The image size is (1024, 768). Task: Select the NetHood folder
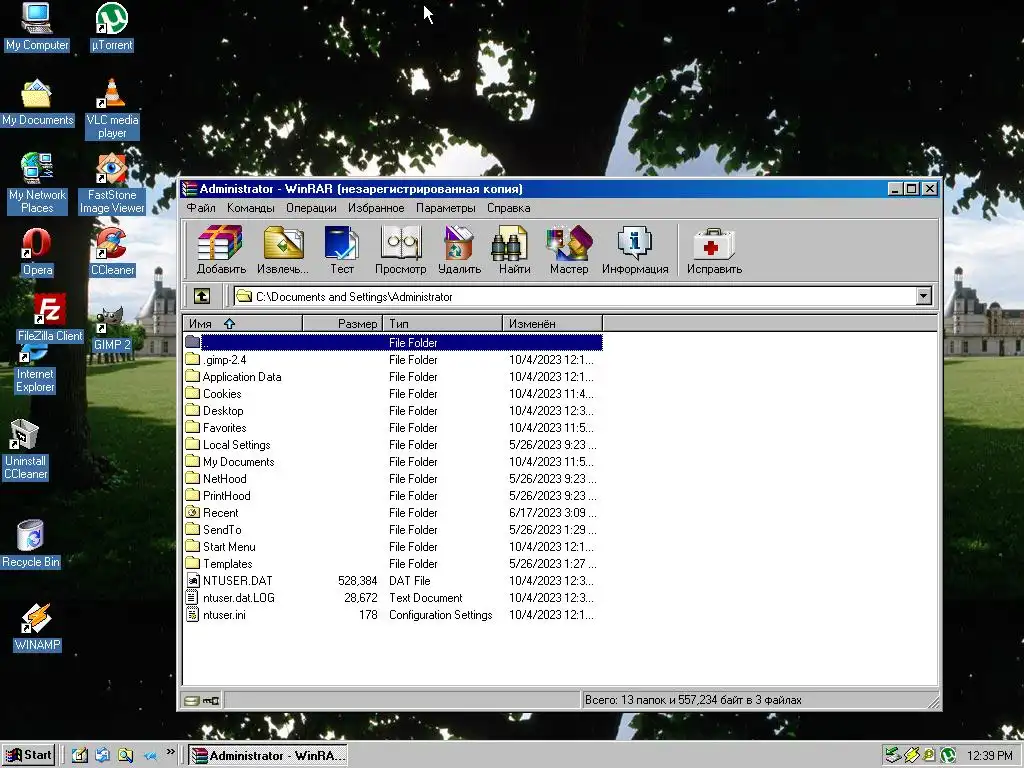(392, 479)
